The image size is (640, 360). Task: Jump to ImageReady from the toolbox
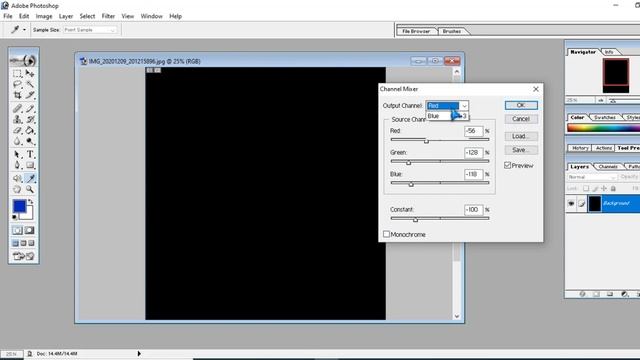[x=23, y=256]
